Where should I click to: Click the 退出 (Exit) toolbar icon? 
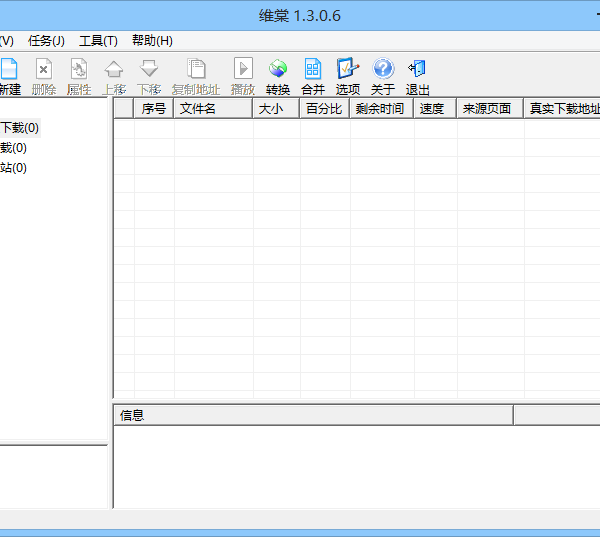(417, 69)
